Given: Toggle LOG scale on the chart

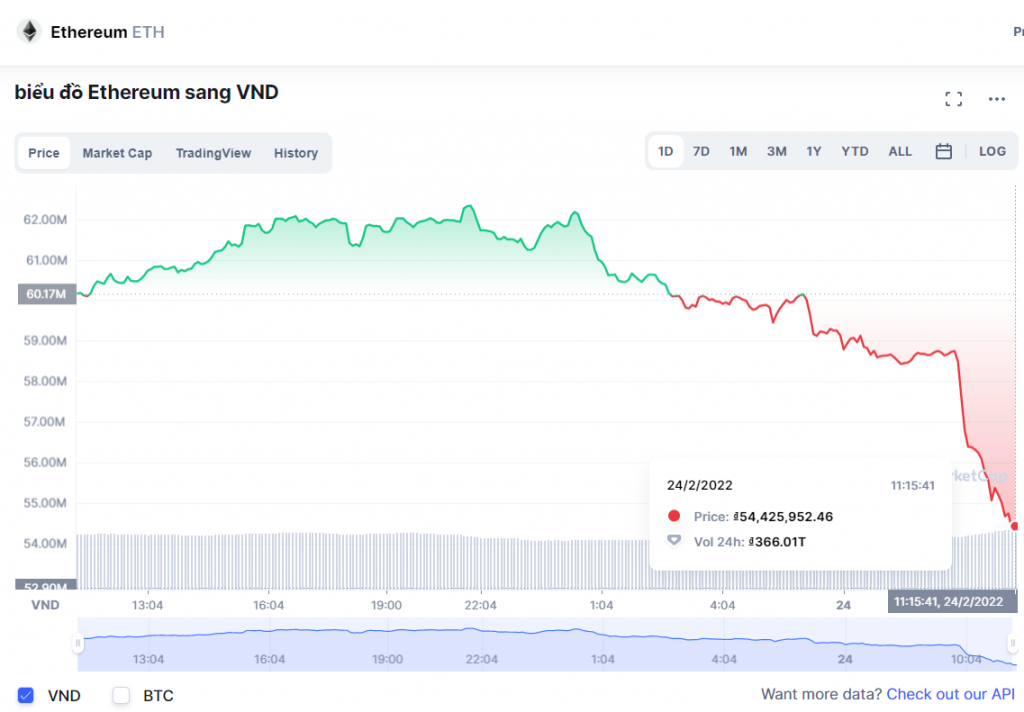Looking at the screenshot, I should (x=992, y=152).
